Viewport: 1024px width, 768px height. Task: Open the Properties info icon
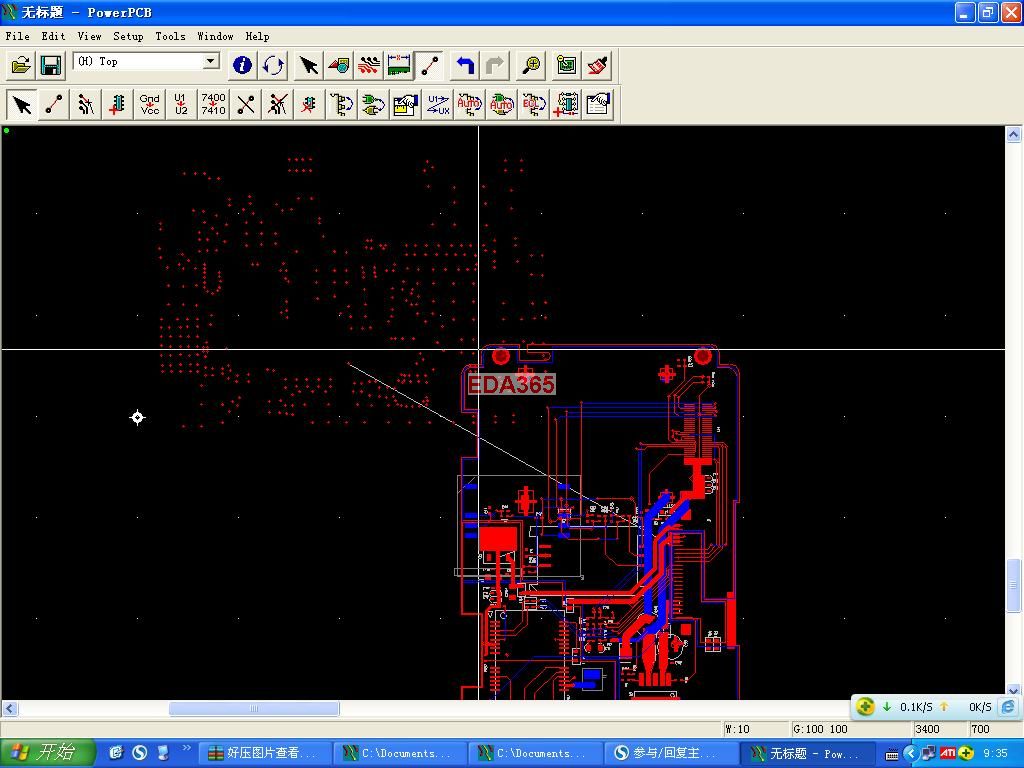pyautogui.click(x=242, y=65)
